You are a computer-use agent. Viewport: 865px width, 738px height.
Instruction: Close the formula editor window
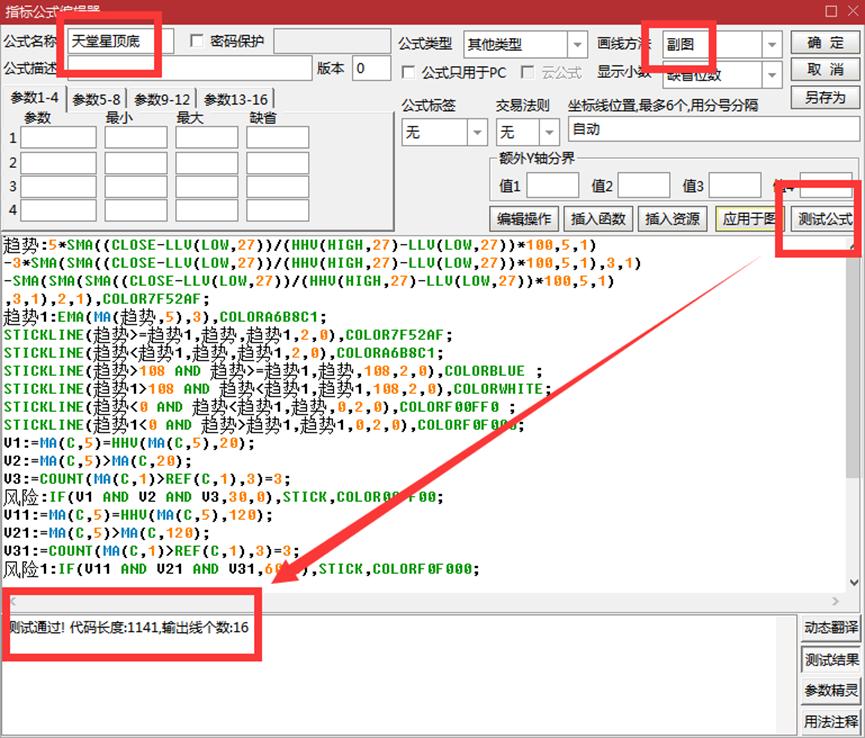click(853, 10)
